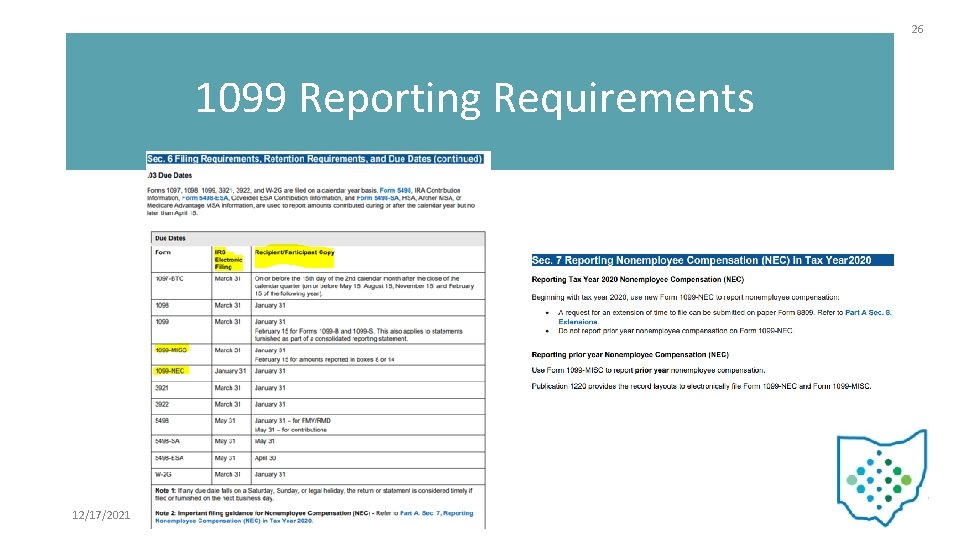Click 'February 15 for amounts reported in boxes' line

tap(324, 359)
